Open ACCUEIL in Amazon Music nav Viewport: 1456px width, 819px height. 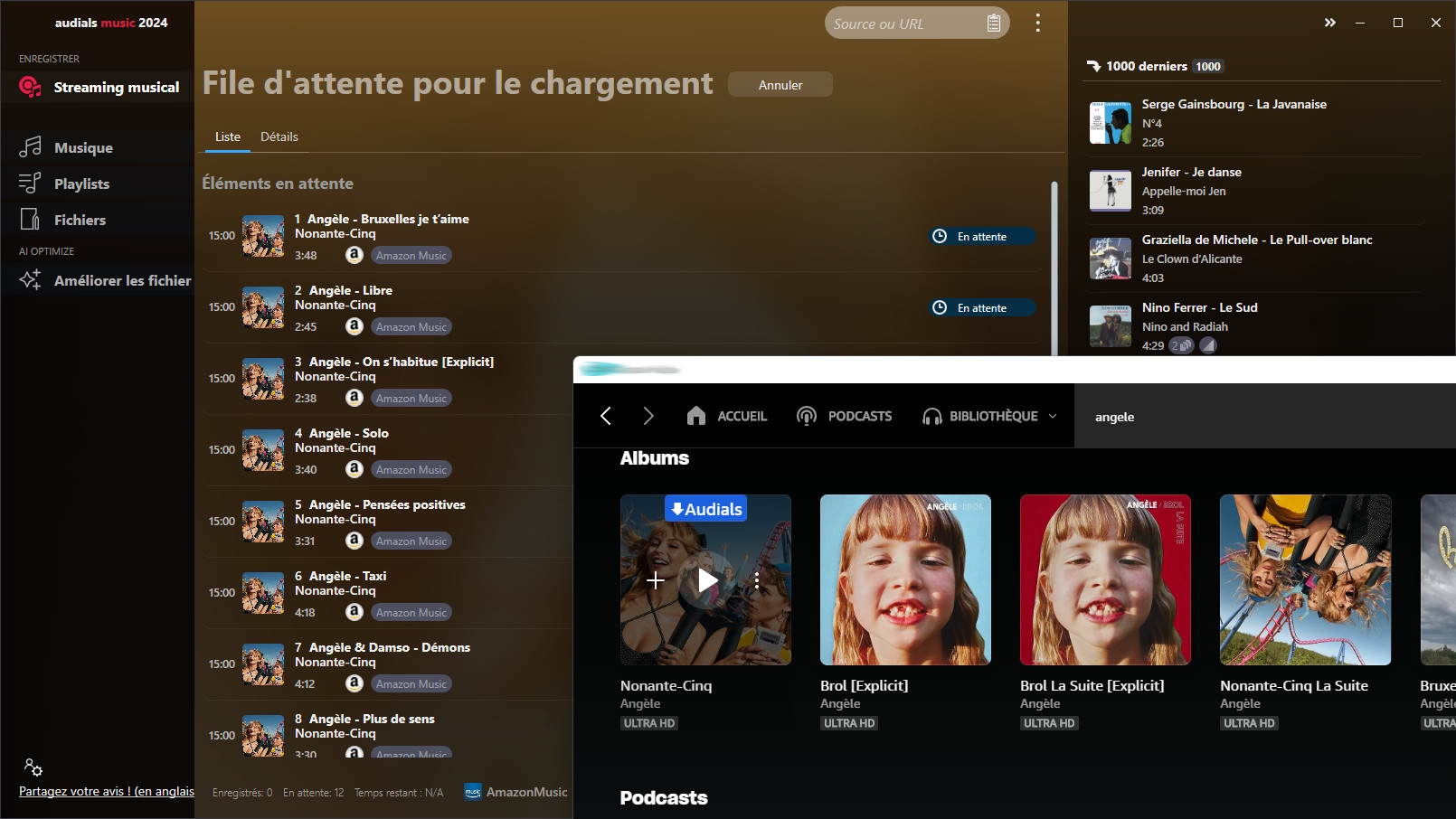coord(742,416)
